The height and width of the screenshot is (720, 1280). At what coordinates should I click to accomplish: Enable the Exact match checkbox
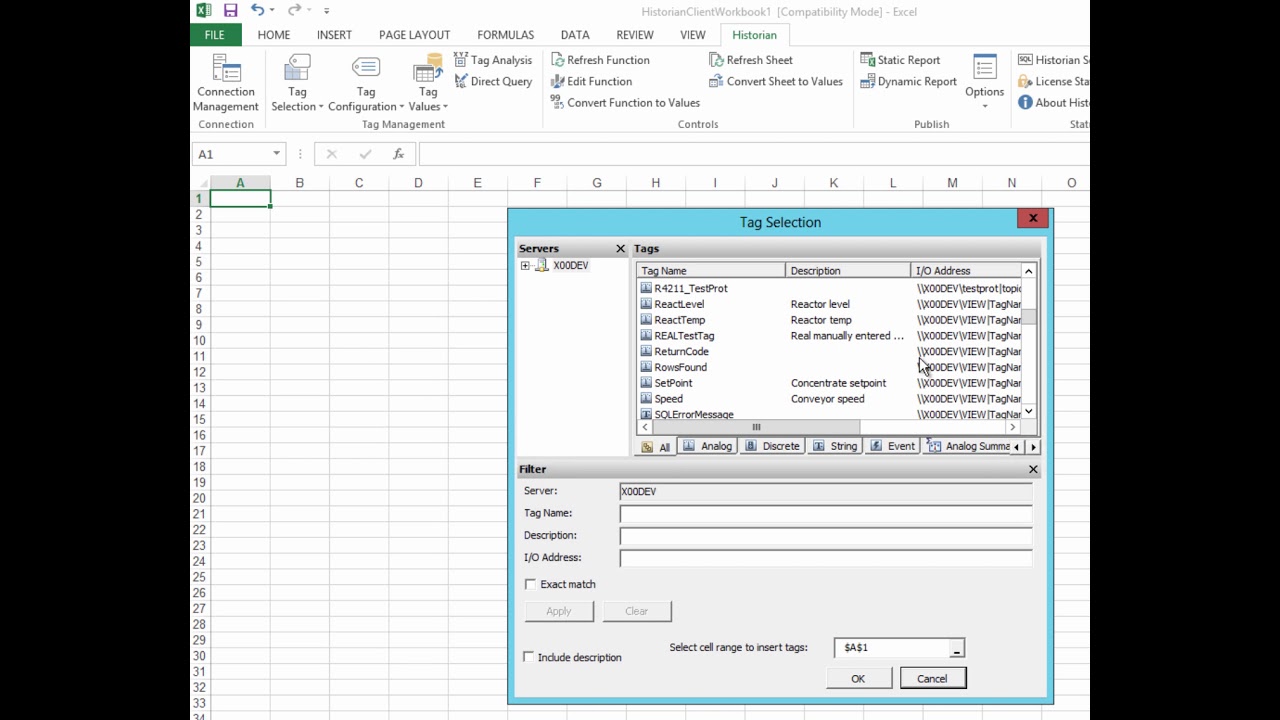coord(530,584)
